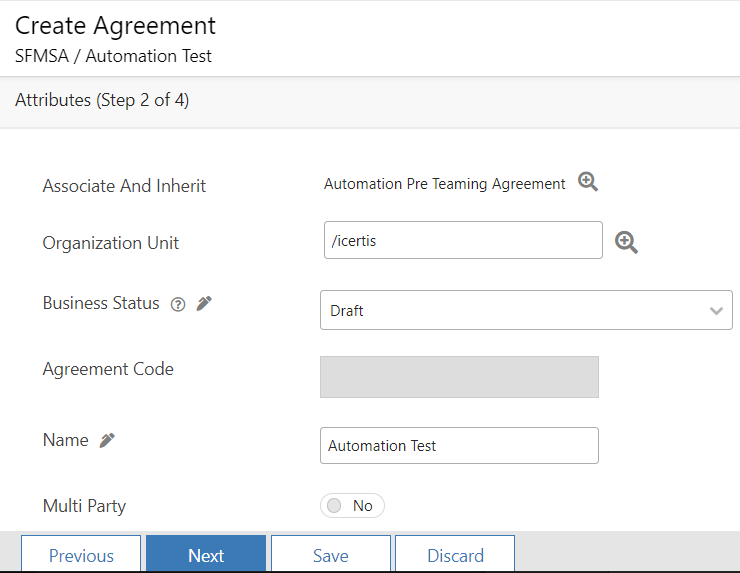This screenshot has width=740, height=573.
Task: Click the Attributes (Step 2 of 4) header
Action: point(102,100)
